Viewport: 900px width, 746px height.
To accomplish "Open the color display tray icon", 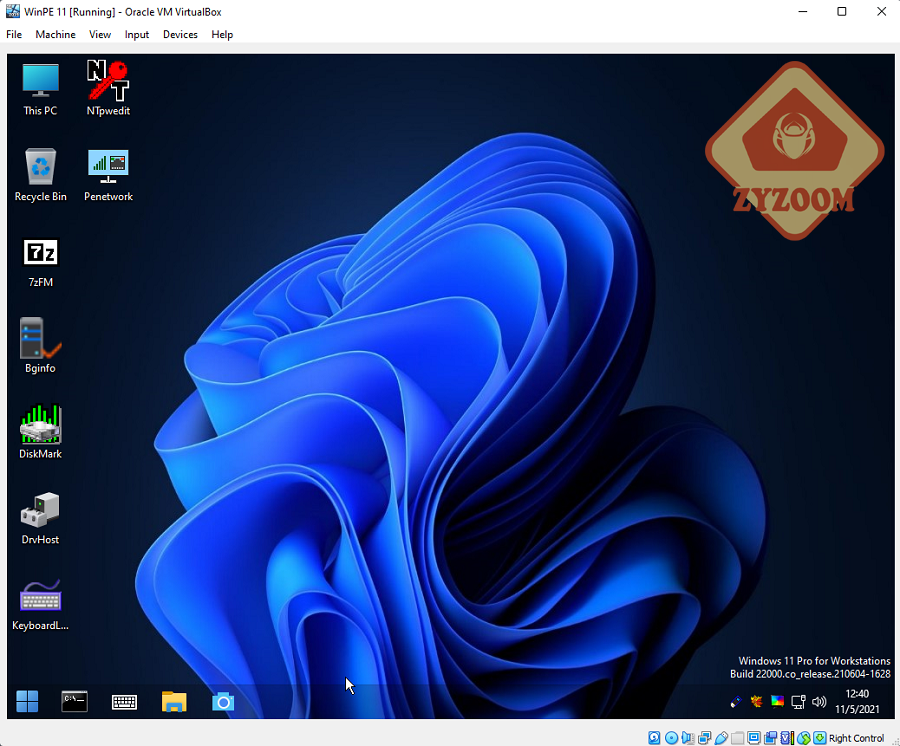I will tap(777, 701).
